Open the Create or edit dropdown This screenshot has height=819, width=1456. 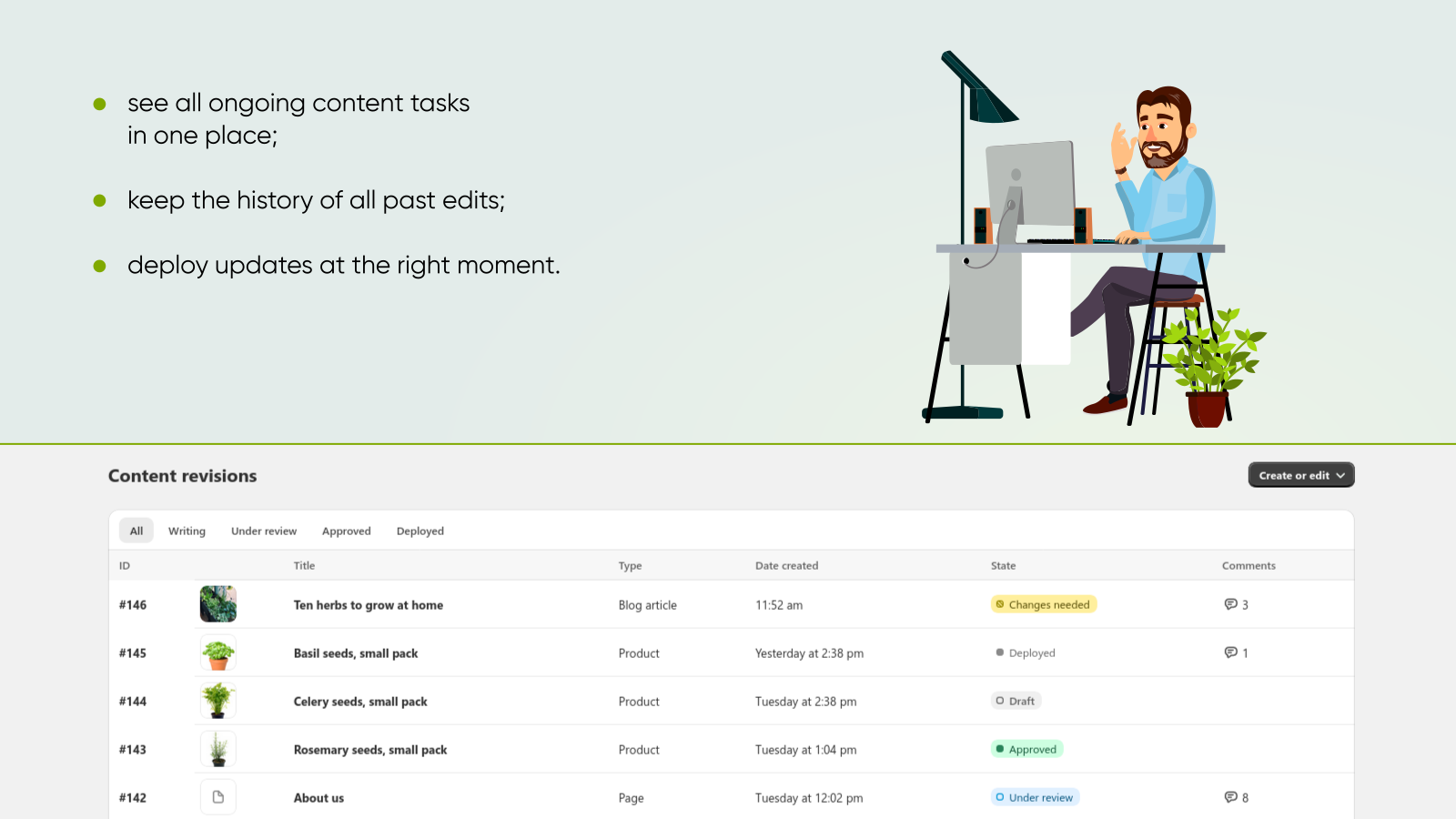pos(1301,474)
